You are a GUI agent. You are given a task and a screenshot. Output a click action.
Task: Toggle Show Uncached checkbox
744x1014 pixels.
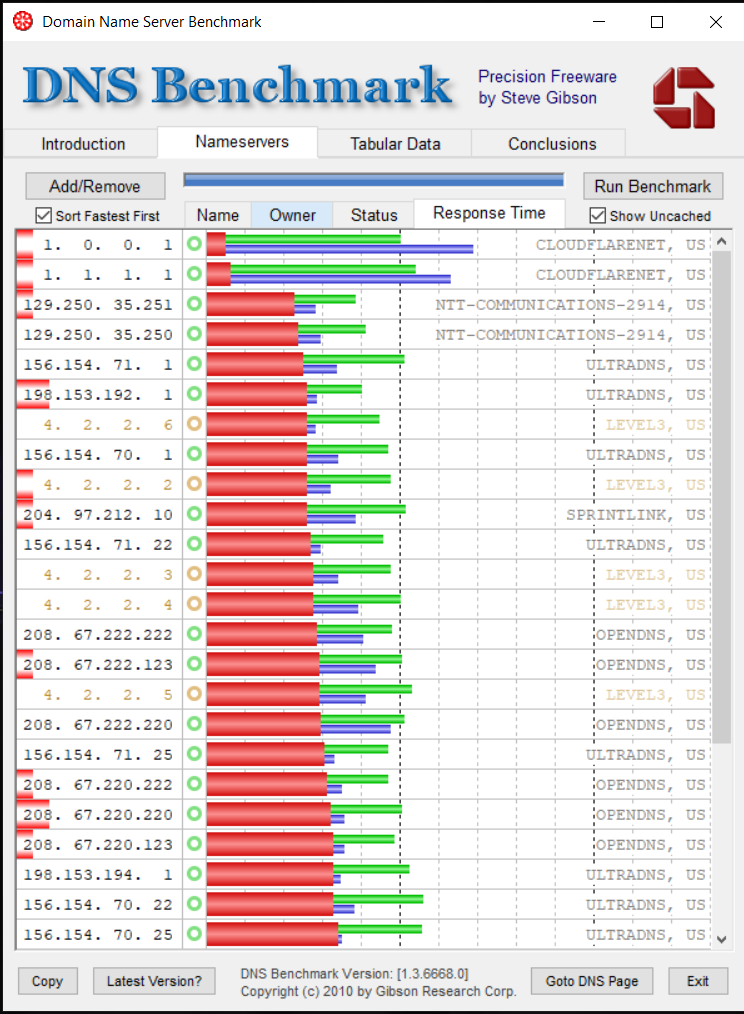point(598,215)
